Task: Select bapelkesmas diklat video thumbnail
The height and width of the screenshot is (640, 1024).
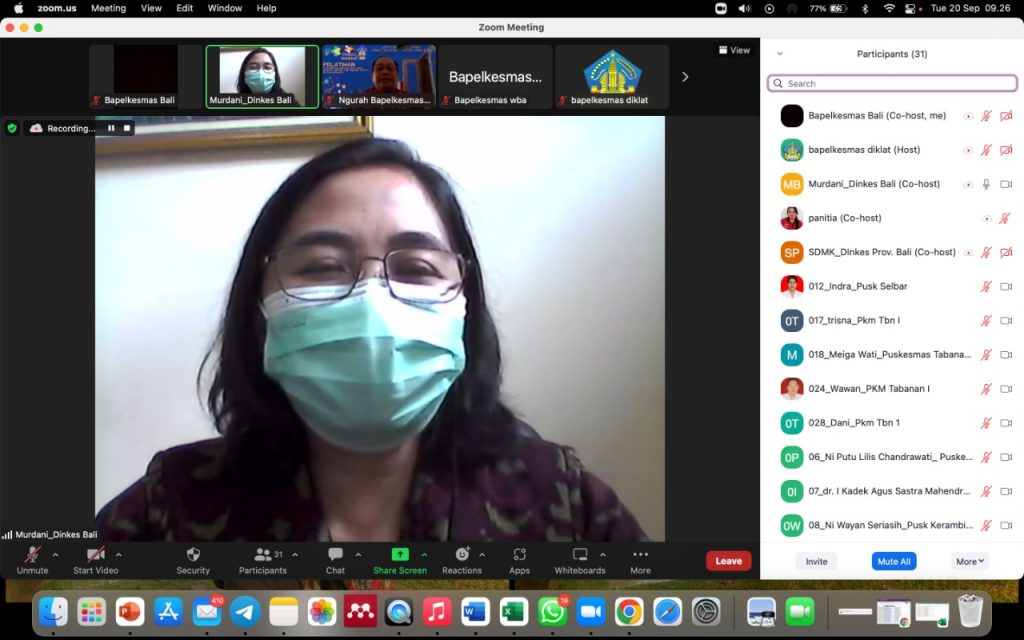Action: click(x=612, y=76)
